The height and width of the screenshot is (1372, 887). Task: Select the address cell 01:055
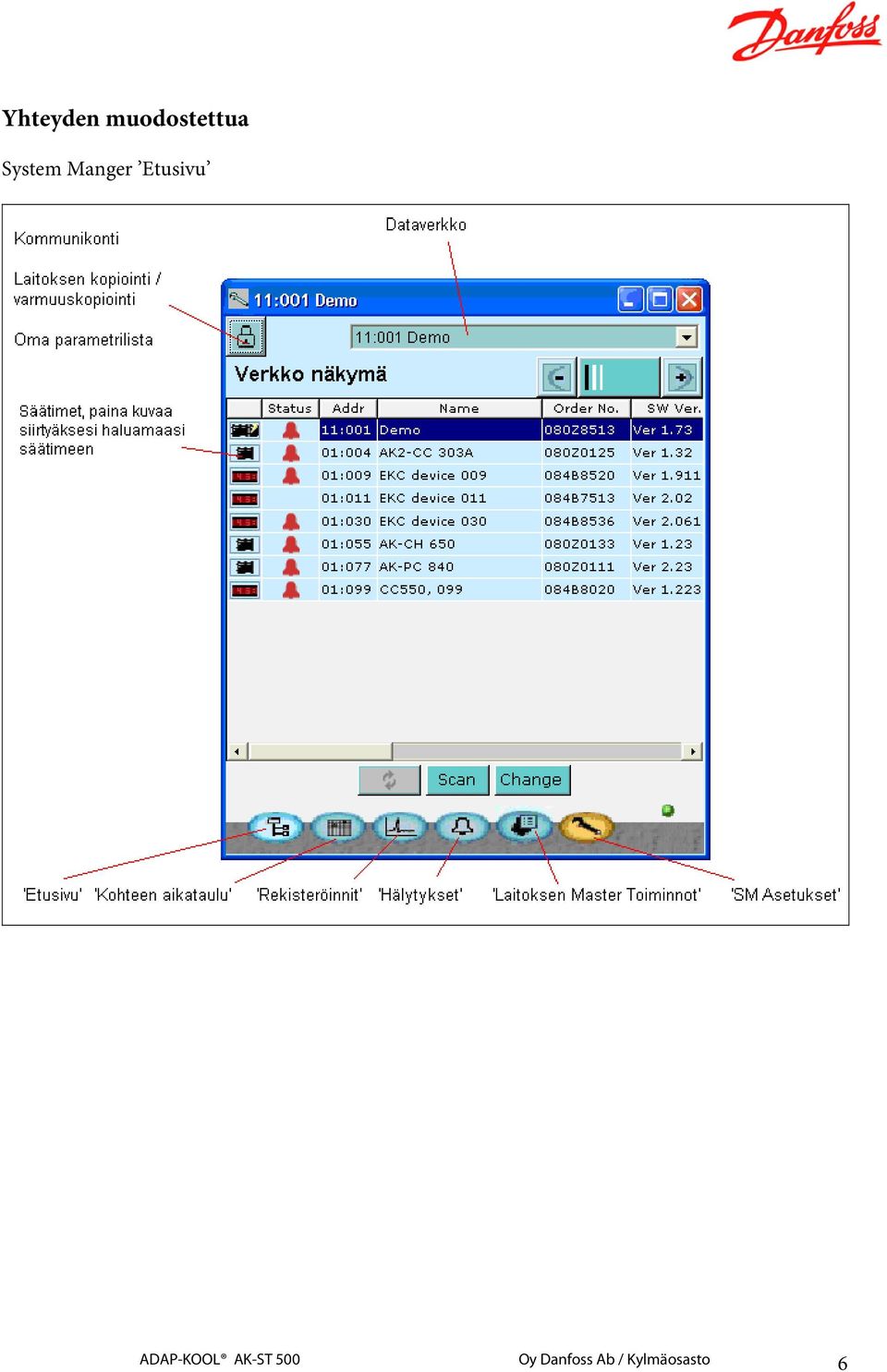346,544
